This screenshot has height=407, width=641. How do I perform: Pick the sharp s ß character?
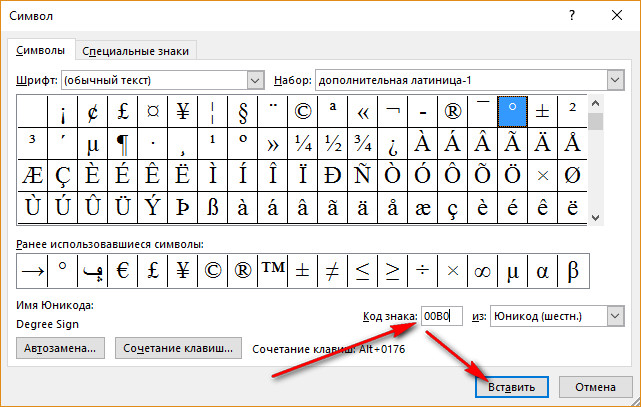[213, 207]
